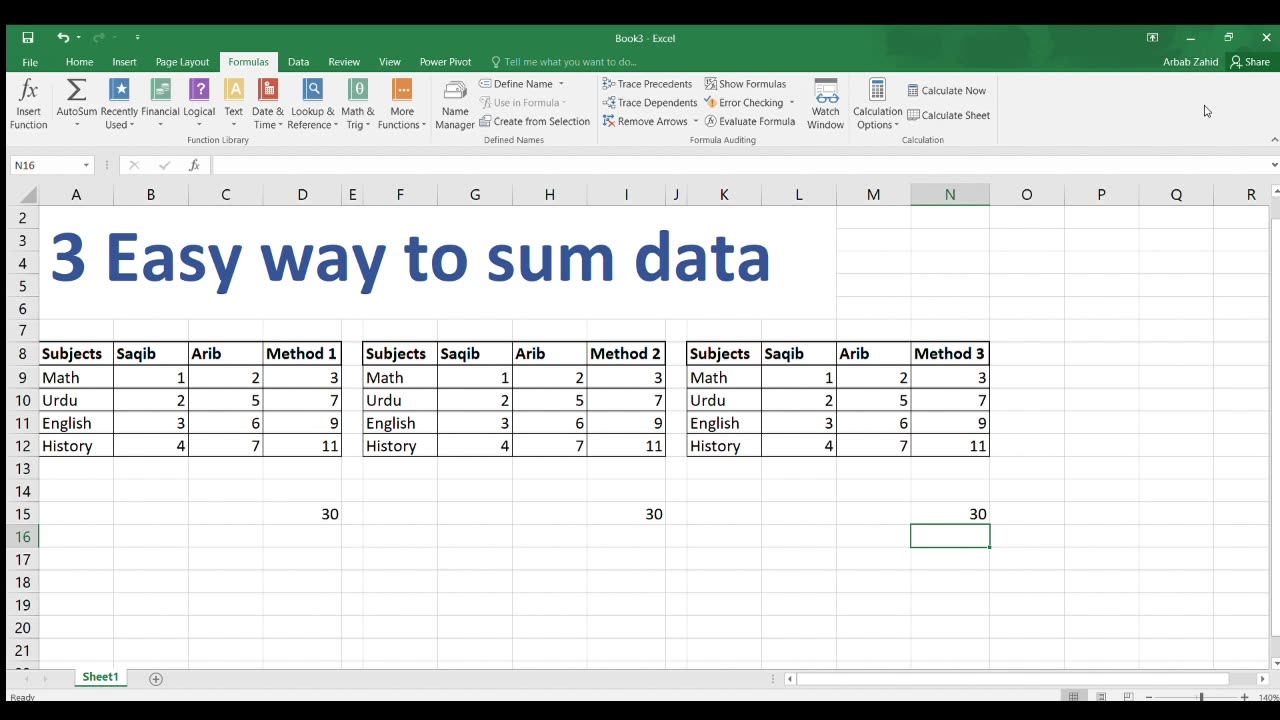The height and width of the screenshot is (720, 1280).
Task: Switch to the Review tab
Action: pyautogui.click(x=344, y=62)
